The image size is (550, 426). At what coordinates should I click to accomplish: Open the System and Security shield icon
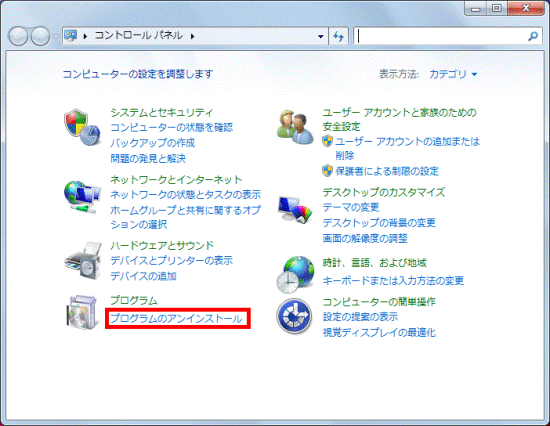coord(82,127)
